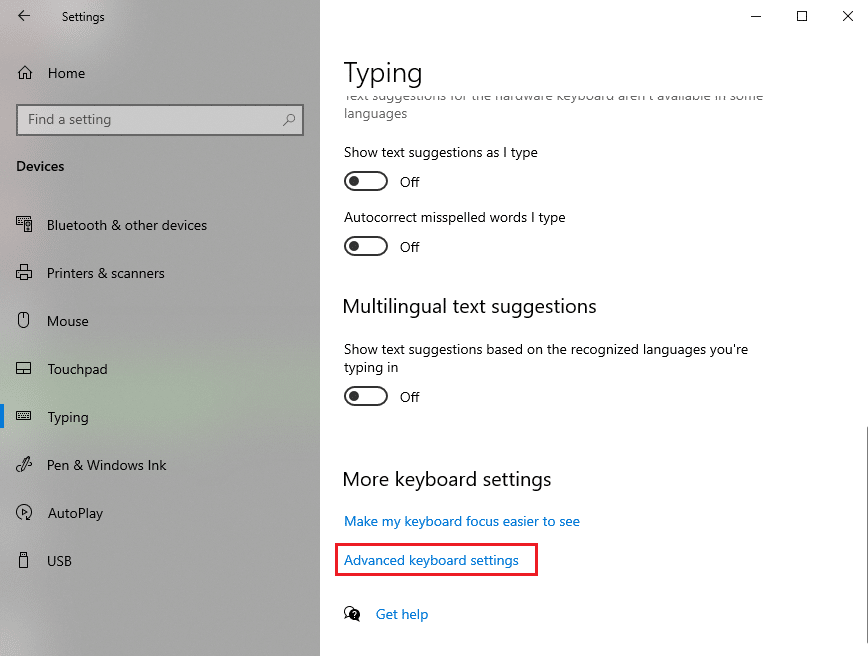Open Printers & scanners settings
Screen dimensions: 868x656
pyautogui.click(x=24, y=272)
